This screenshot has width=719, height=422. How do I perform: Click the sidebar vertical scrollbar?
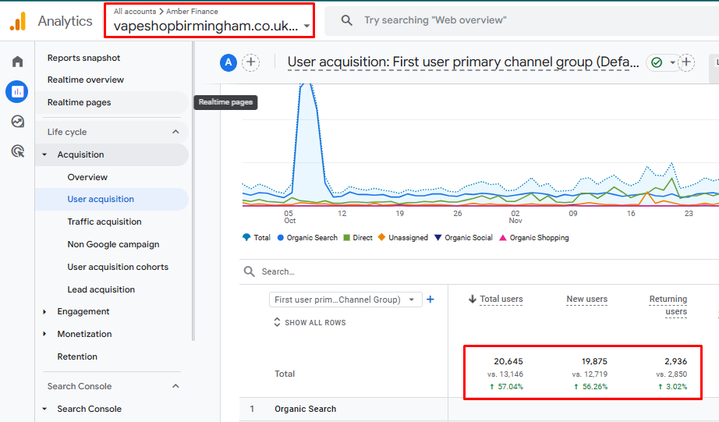[193, 192]
